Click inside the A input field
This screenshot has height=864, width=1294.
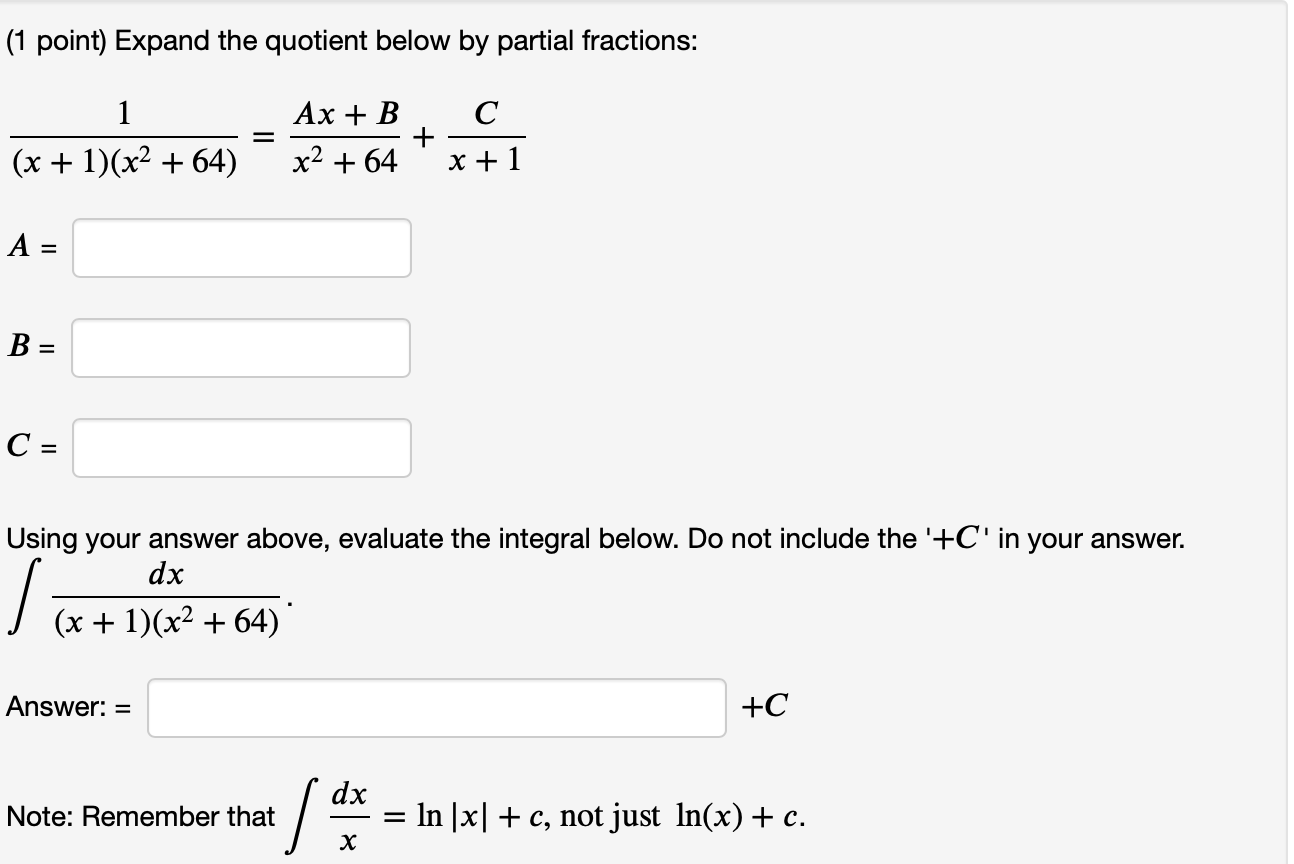(x=240, y=248)
